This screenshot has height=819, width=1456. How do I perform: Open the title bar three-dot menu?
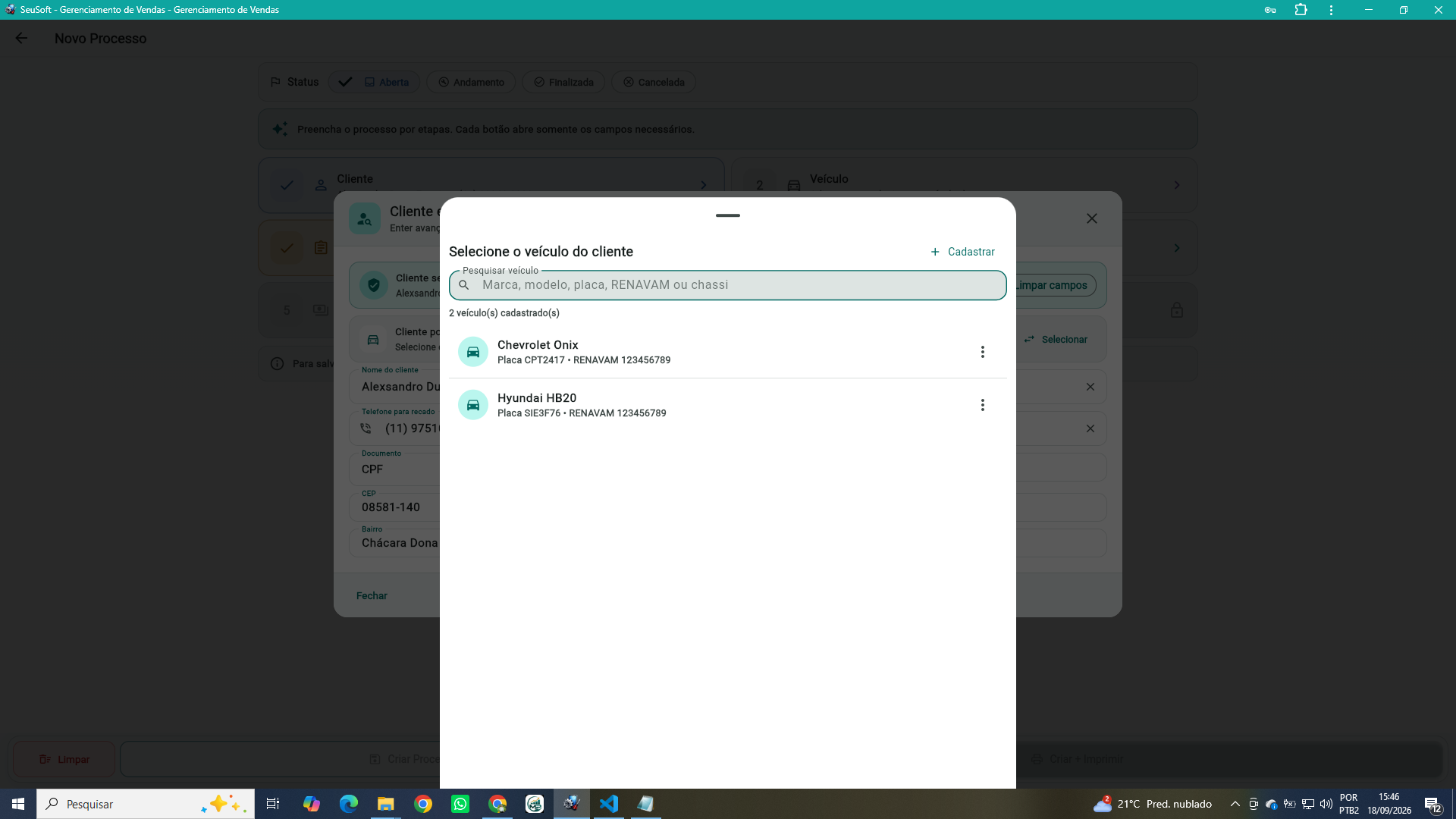[1331, 10]
